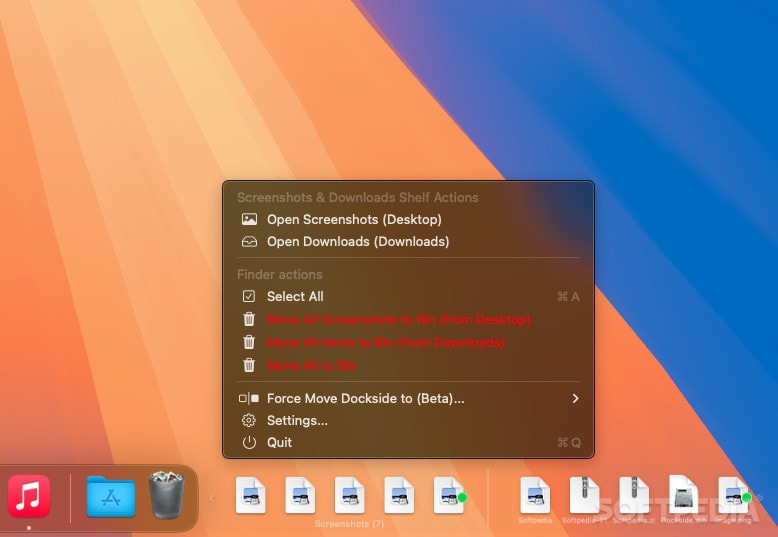
Task: Choose Select All under Finder actions
Action: 408,296
